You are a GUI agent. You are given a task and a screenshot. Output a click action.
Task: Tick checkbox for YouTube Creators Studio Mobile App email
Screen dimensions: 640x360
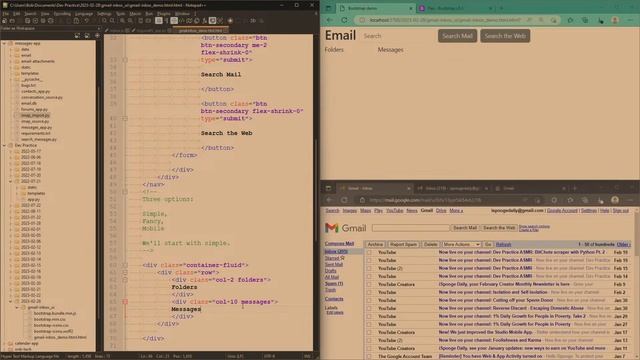[x=369, y=333]
